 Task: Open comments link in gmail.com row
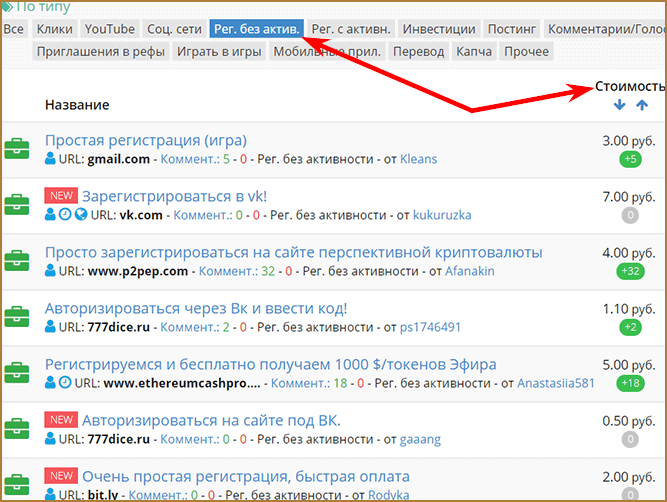pos(190,159)
